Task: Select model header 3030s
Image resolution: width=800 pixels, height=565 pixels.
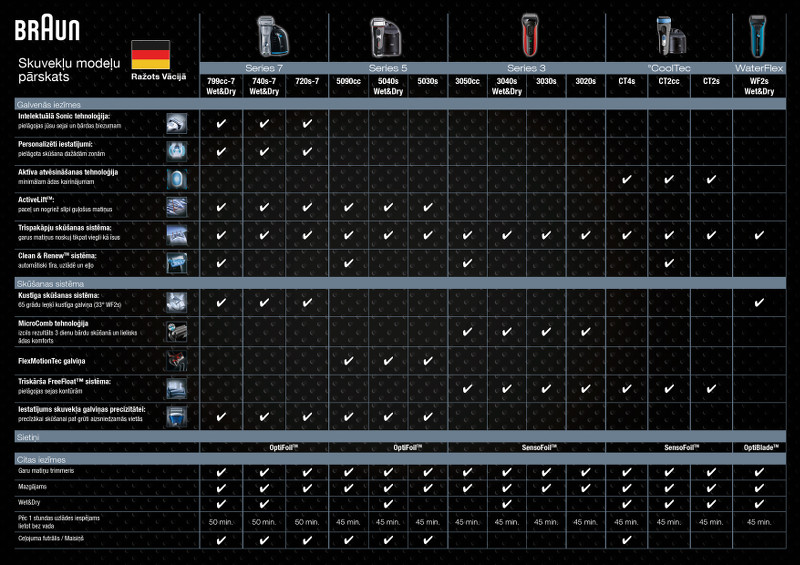Action: 546,81
